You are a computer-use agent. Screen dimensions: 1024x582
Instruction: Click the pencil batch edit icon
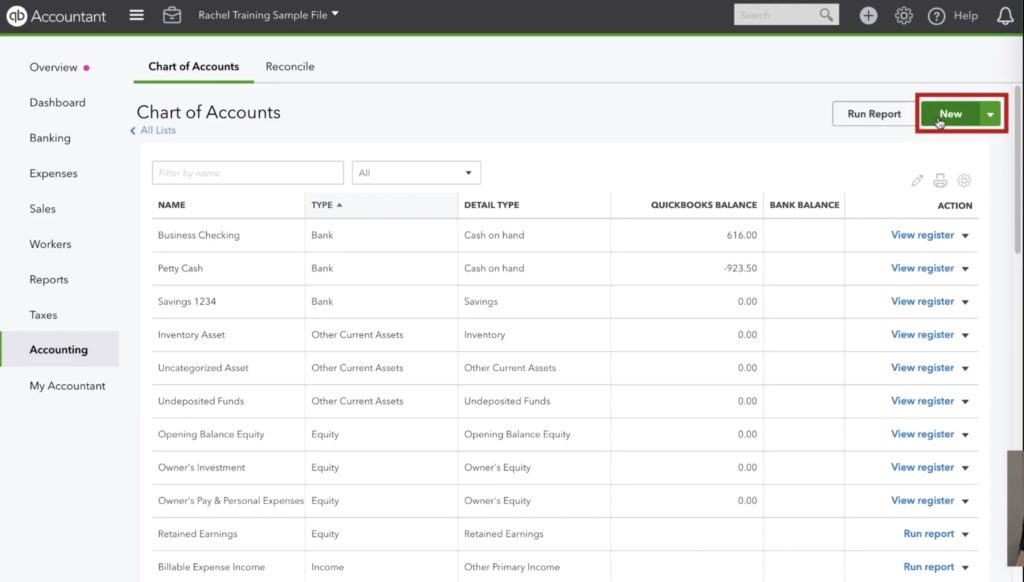click(x=917, y=180)
